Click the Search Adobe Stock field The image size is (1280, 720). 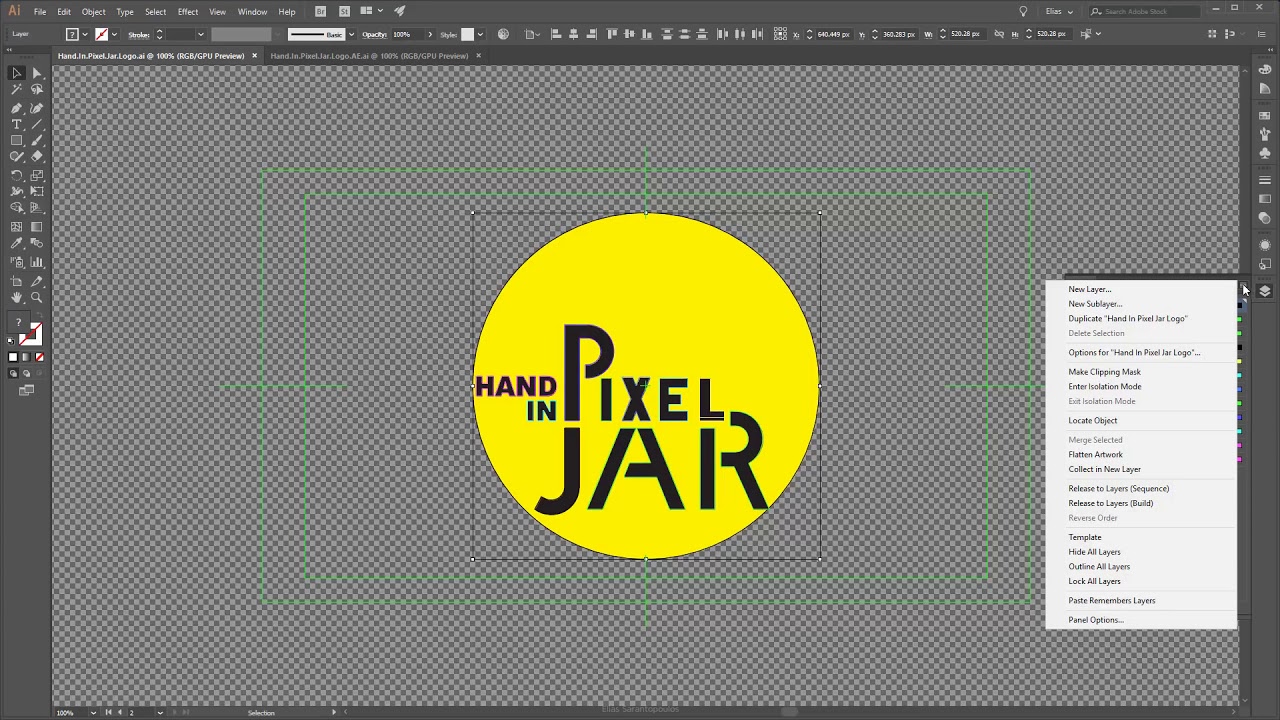(x=1145, y=11)
